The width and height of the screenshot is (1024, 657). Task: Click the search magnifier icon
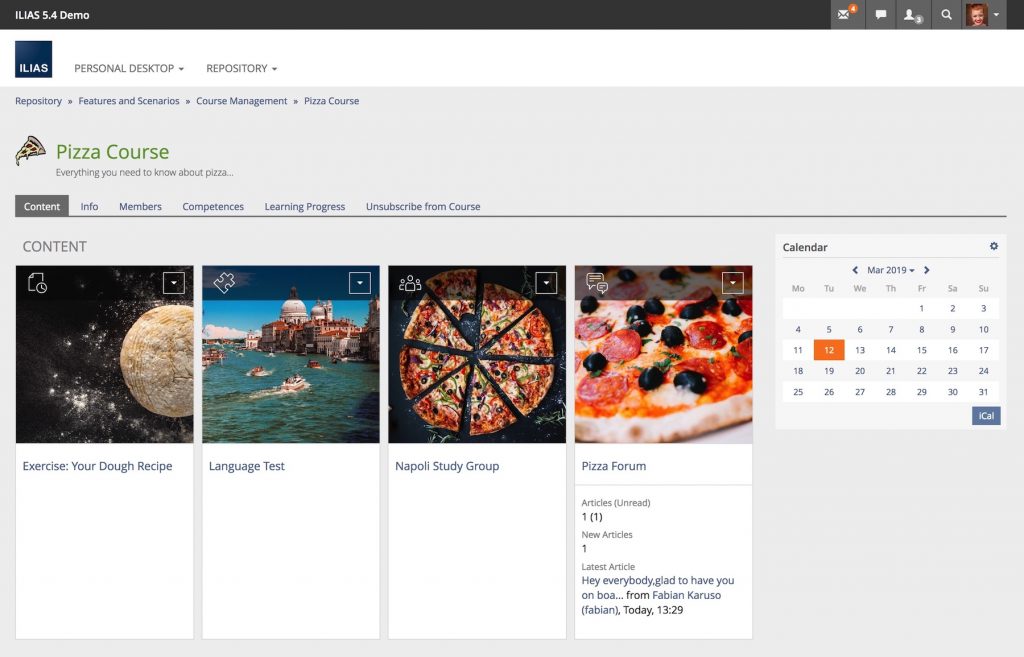pyautogui.click(x=946, y=15)
